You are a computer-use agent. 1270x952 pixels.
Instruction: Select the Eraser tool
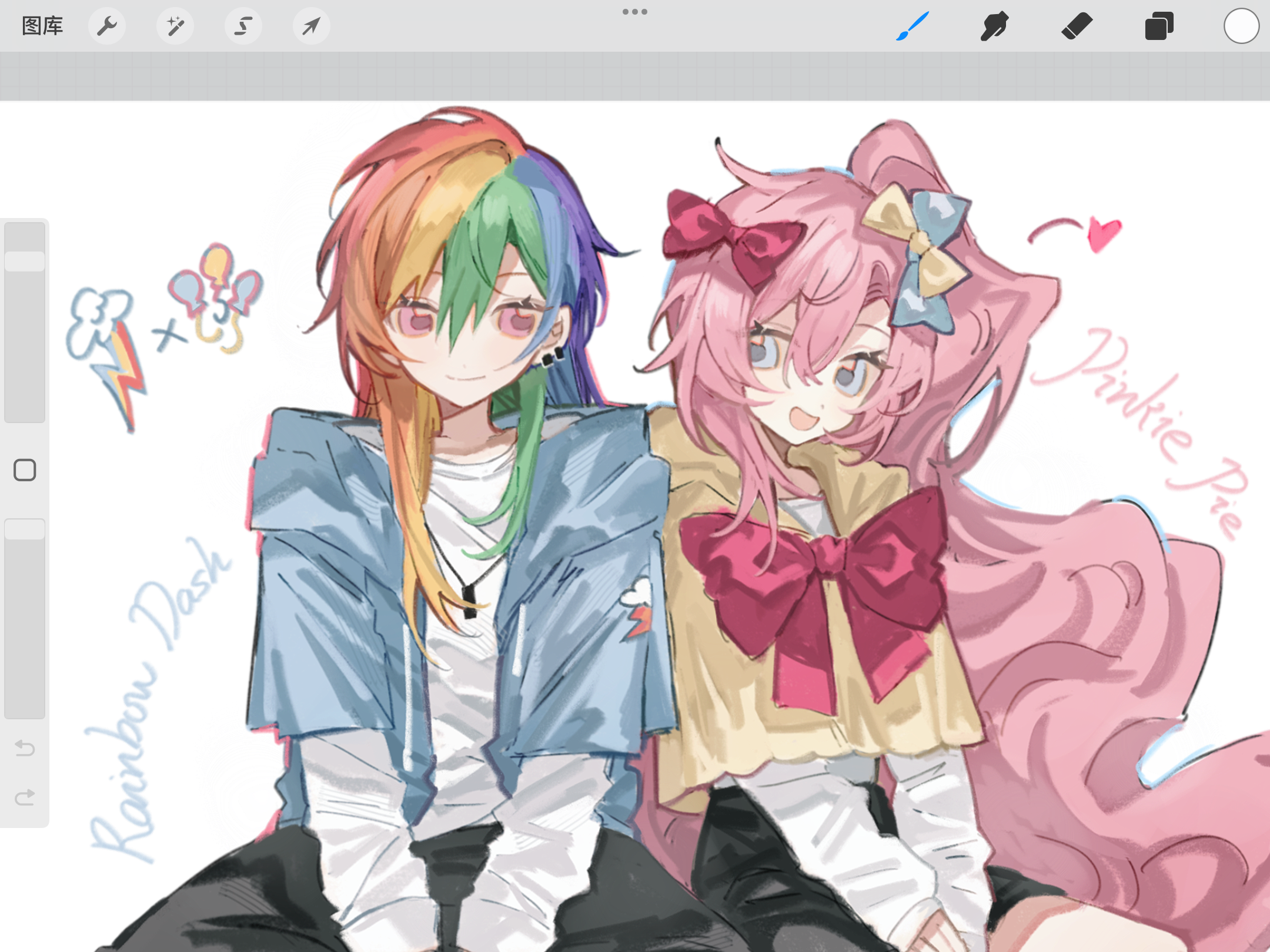(x=1077, y=26)
